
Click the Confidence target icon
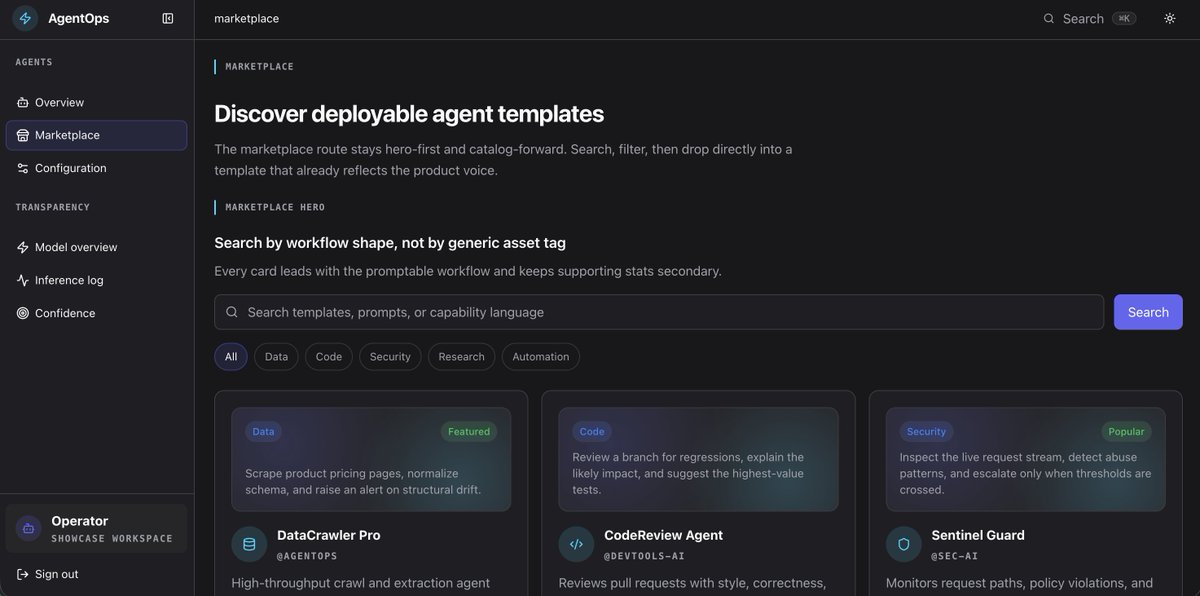point(23,313)
